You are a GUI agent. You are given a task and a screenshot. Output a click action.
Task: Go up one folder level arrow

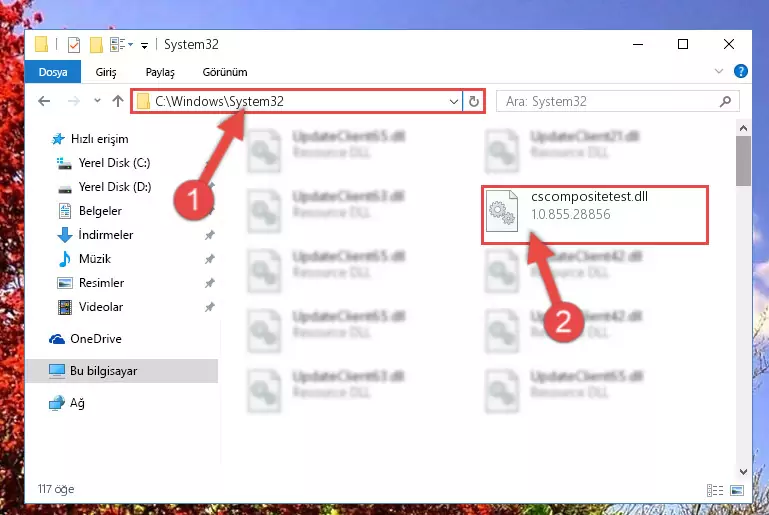[118, 102]
